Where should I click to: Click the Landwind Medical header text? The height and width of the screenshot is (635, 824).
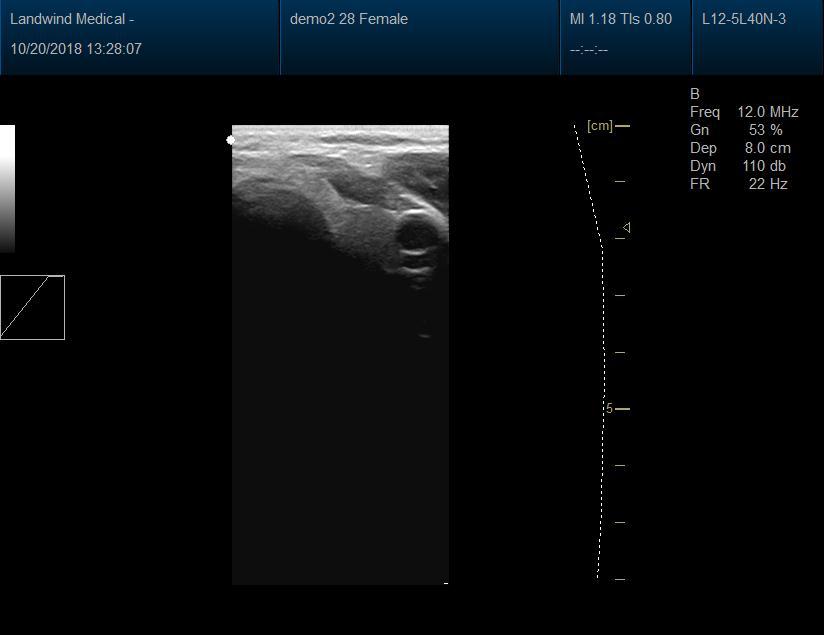pos(72,19)
